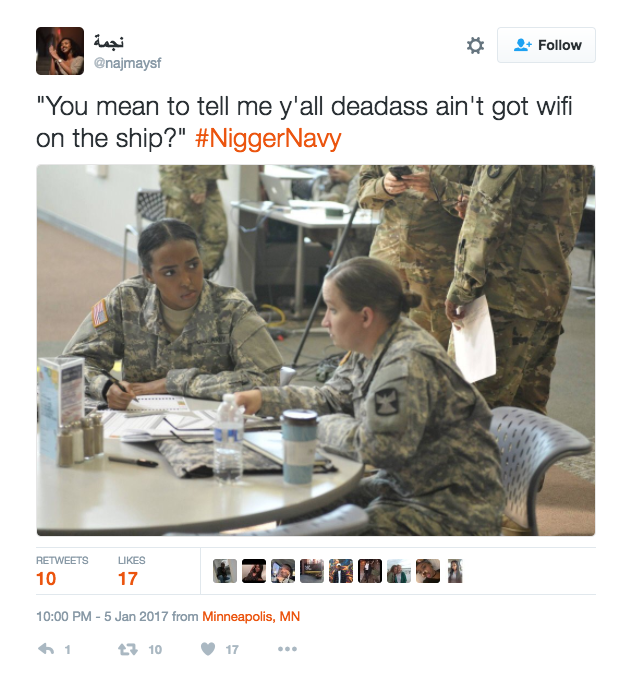632x683 pixels.
Task: Click the hashtag link in the tweet
Action: [268, 139]
